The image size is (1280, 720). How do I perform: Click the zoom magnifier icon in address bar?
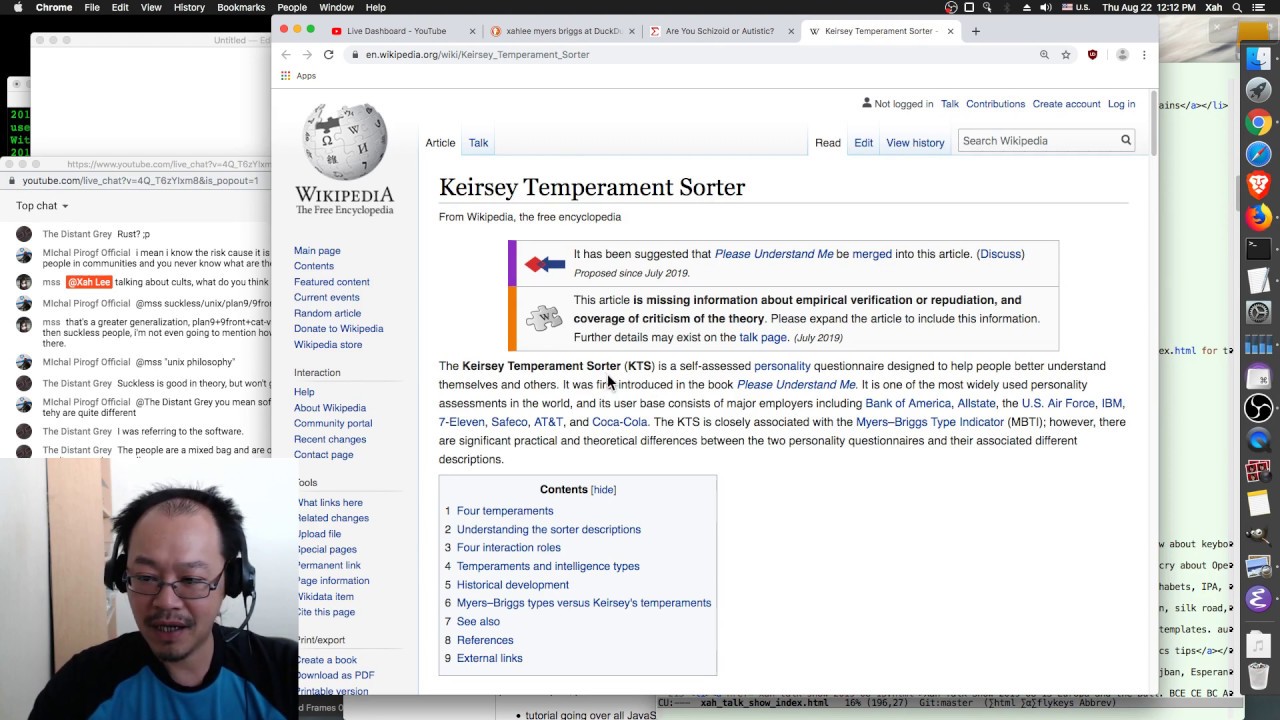pos(1044,55)
